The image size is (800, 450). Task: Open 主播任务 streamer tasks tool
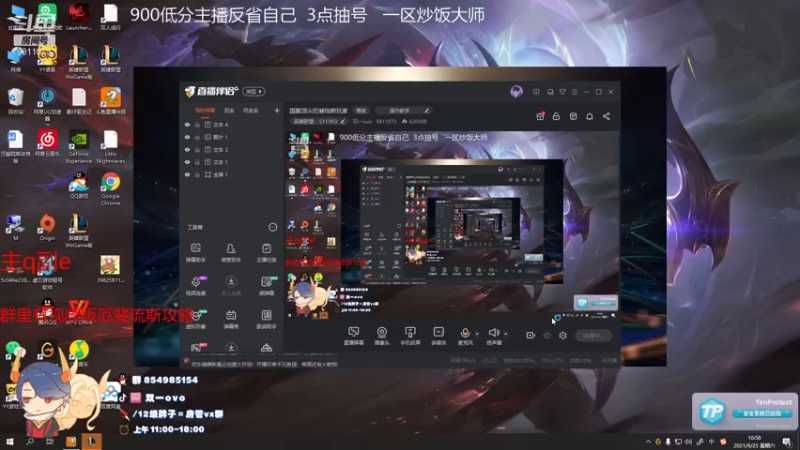tap(266, 253)
